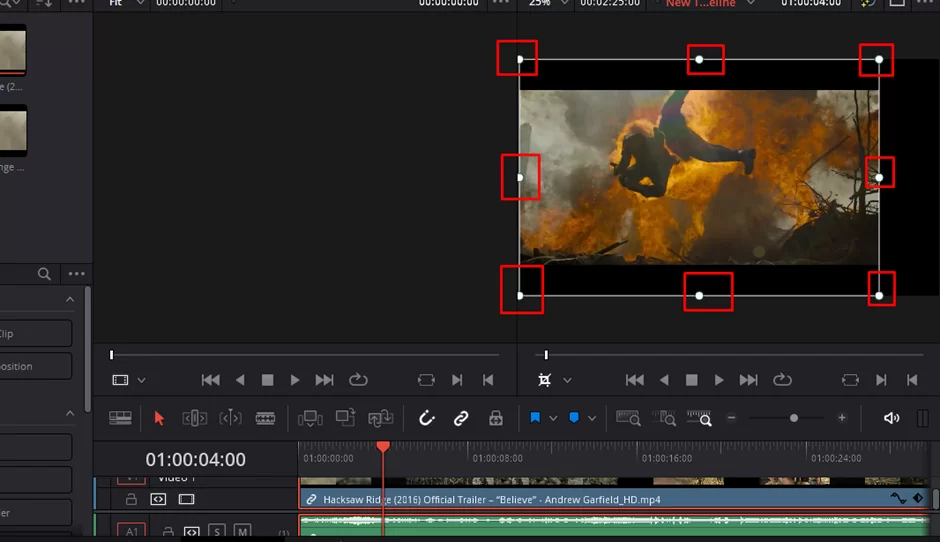940x542 pixels.
Task: Open Timeline View Options icon
Action: coord(120,418)
